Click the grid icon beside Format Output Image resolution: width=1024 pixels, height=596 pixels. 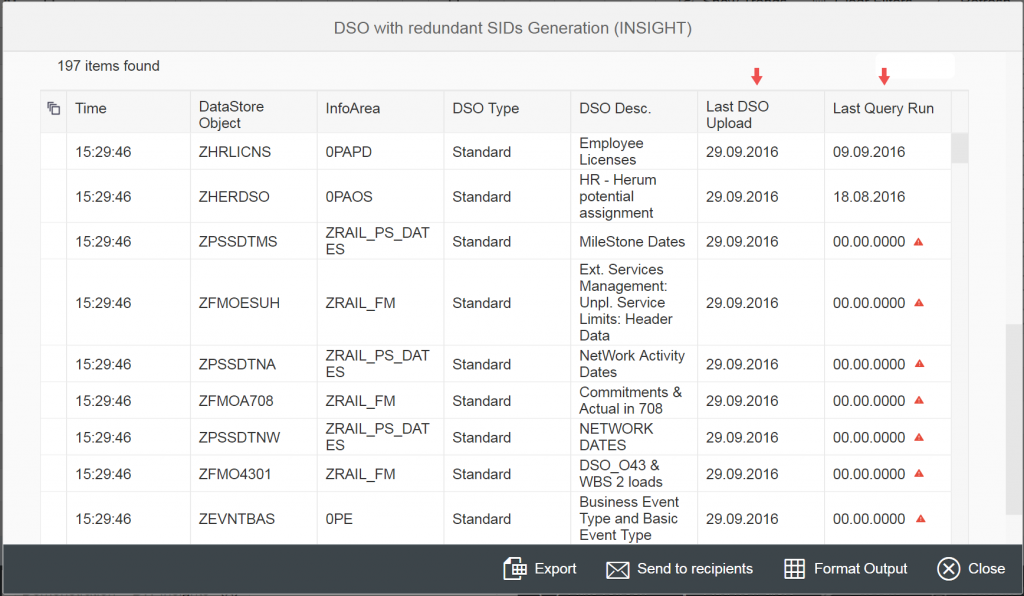(795, 568)
